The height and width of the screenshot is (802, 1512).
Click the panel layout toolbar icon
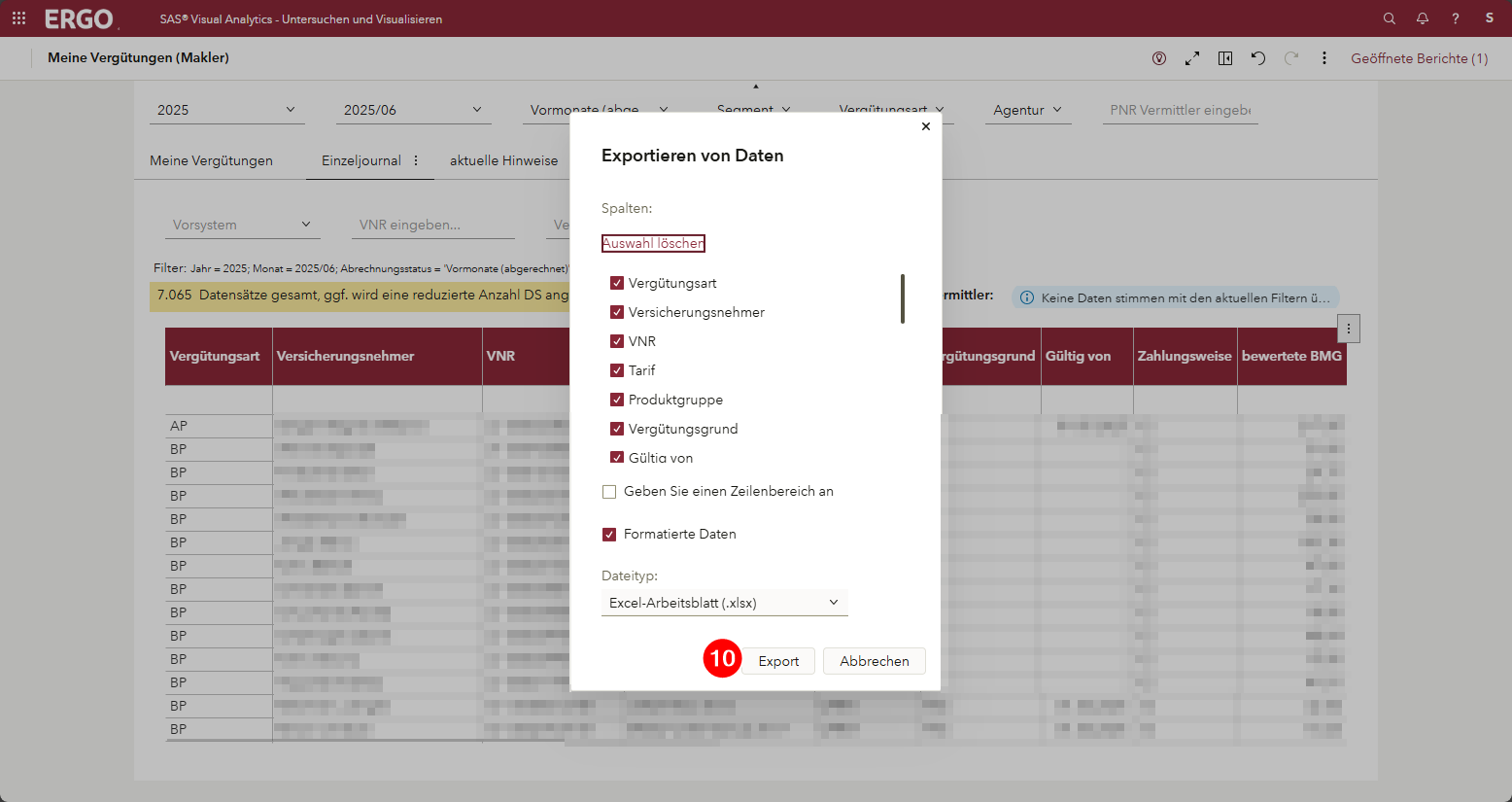pyautogui.click(x=1225, y=58)
